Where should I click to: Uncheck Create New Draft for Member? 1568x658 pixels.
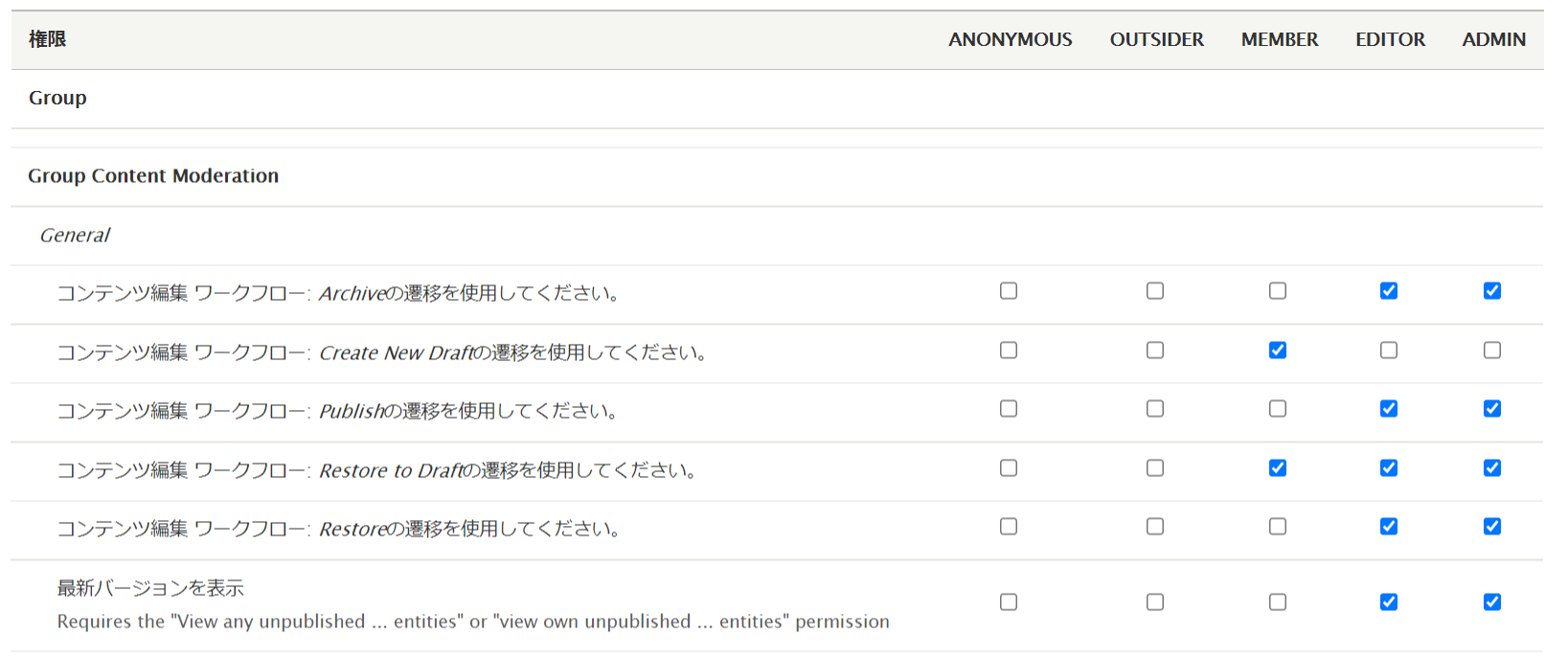click(1278, 351)
